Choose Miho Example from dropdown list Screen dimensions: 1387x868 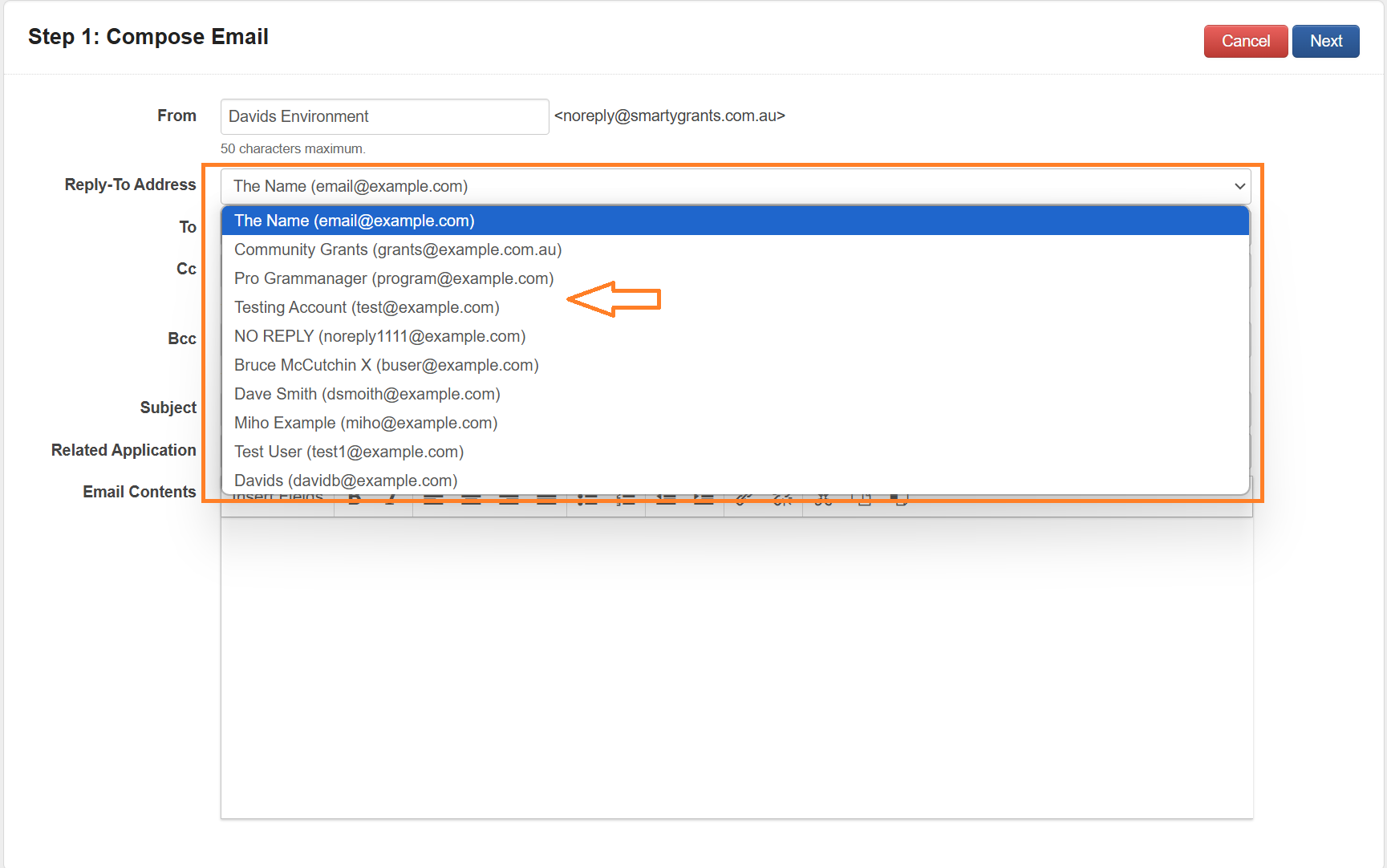pyautogui.click(x=365, y=423)
